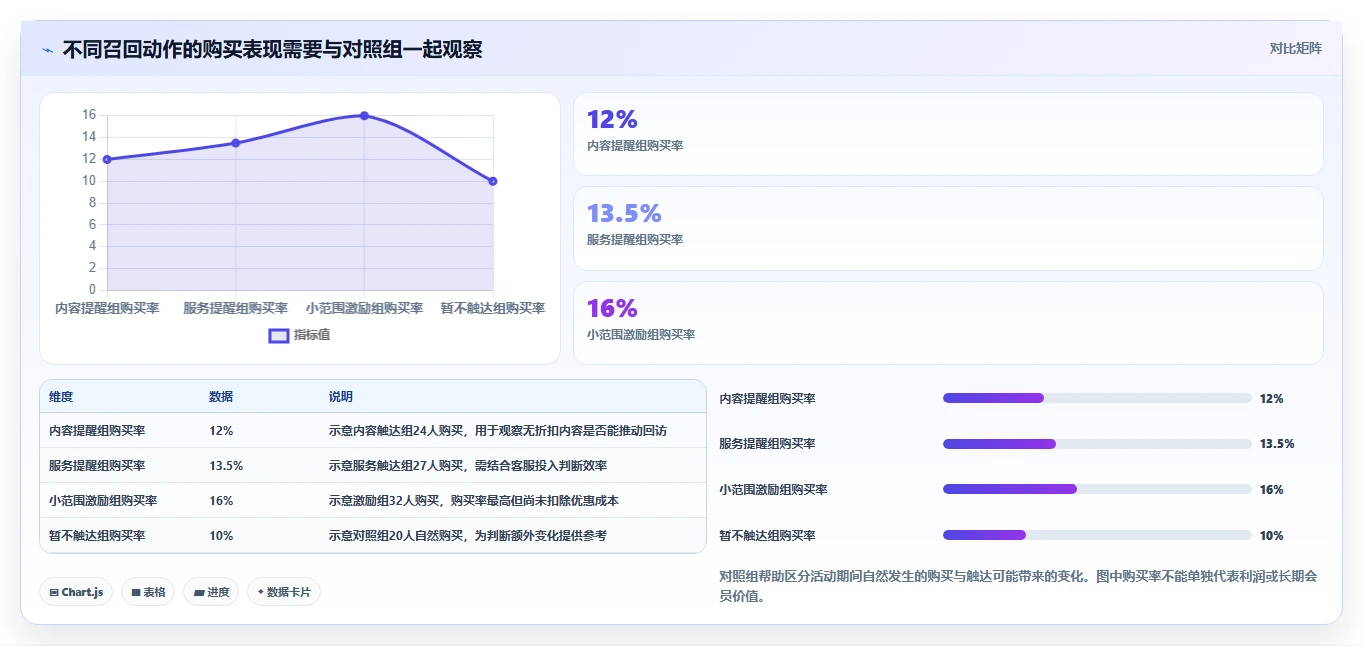Toggle the 指标值 chart legend item
The image size is (1363, 646).
coord(299,335)
